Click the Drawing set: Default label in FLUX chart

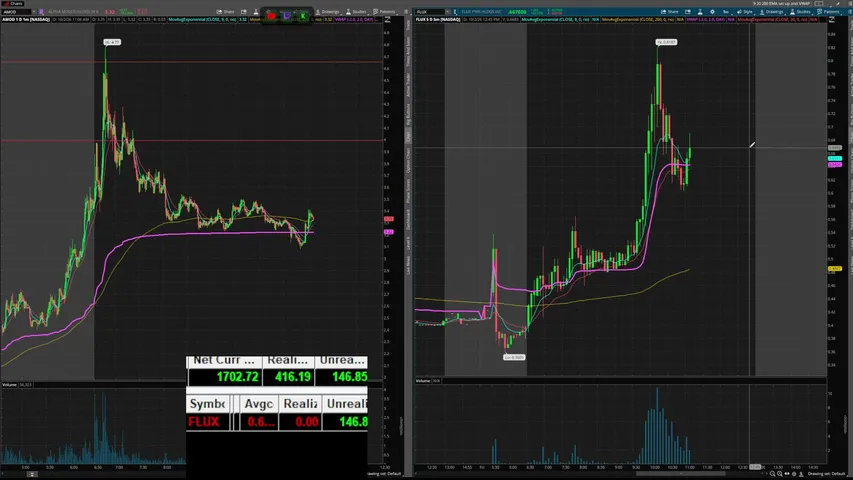tap(825, 473)
